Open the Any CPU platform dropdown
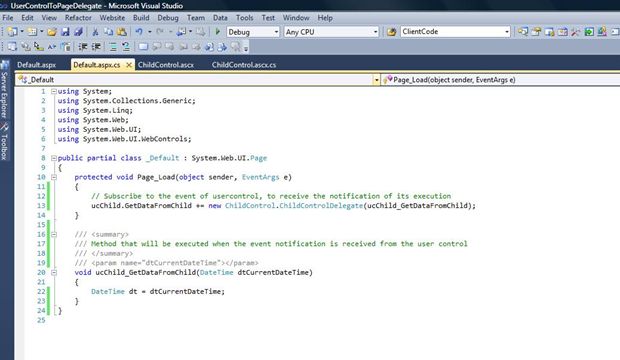This screenshot has height=360, width=620. [331, 32]
